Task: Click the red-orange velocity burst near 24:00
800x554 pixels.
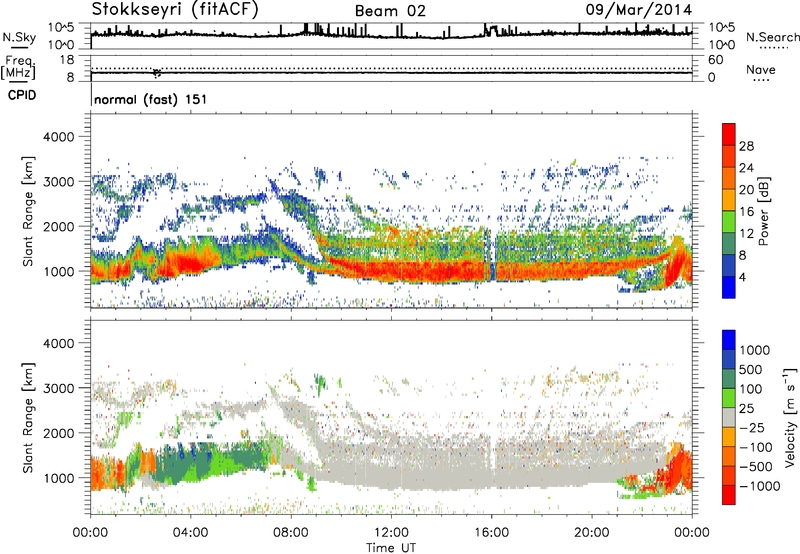Action: point(681,469)
